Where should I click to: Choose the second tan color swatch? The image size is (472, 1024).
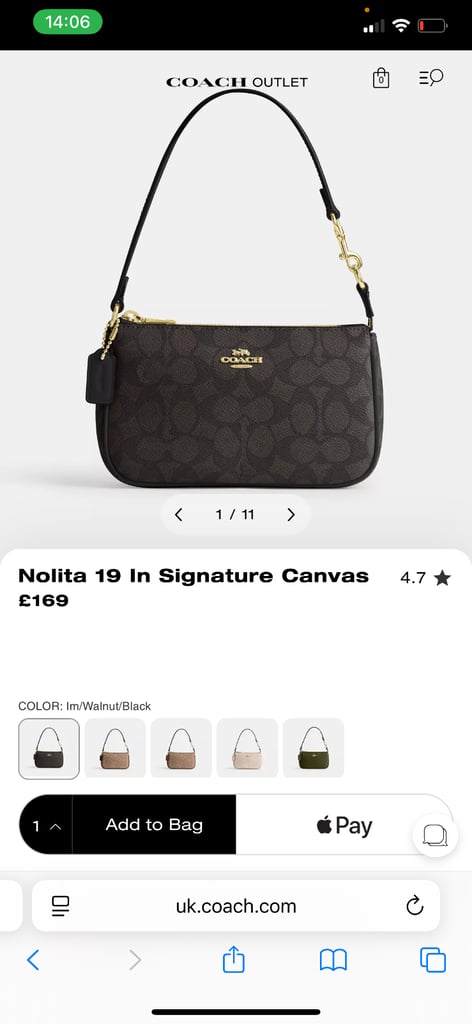click(181, 748)
